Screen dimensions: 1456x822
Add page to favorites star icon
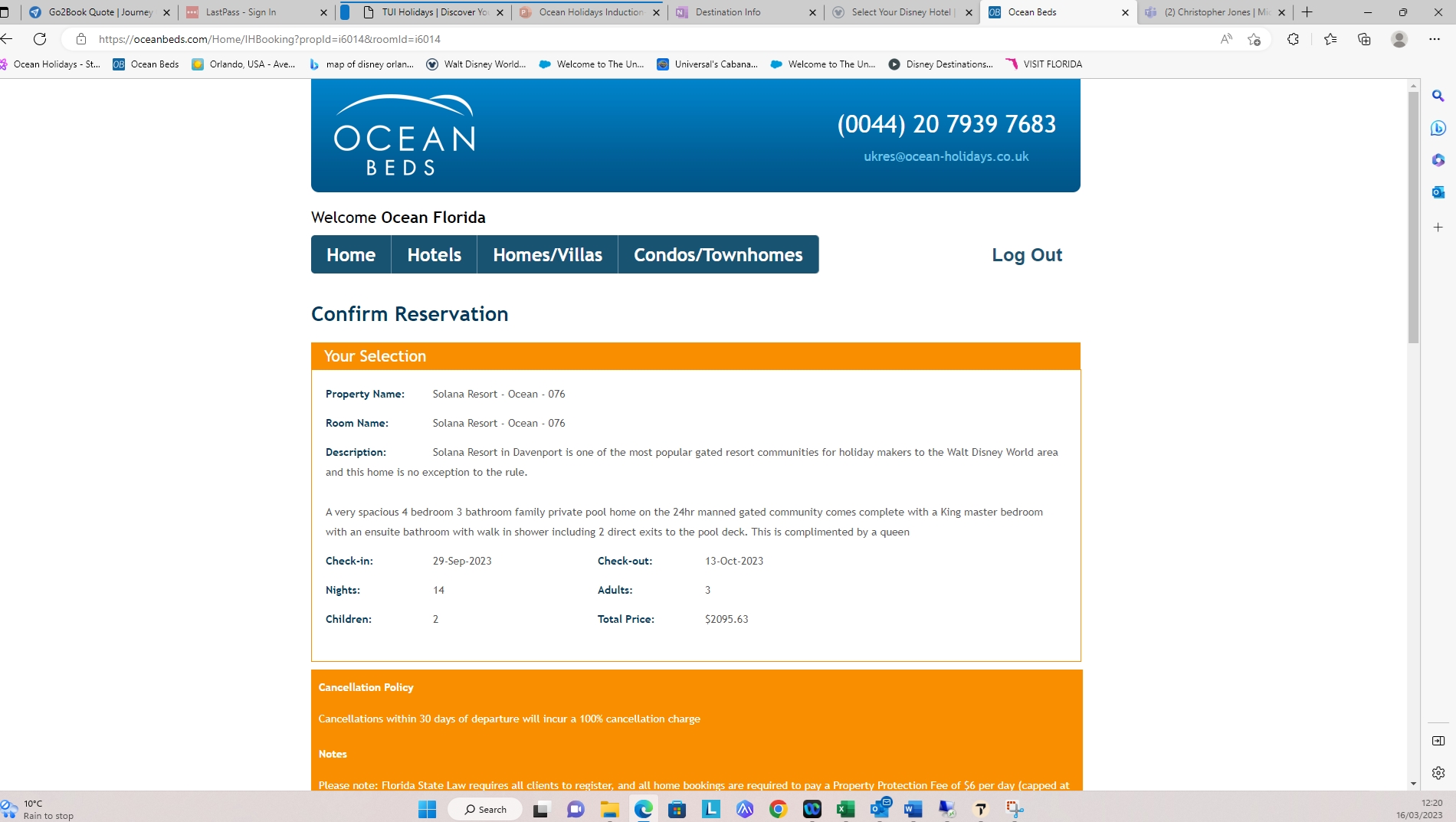coord(1254,39)
